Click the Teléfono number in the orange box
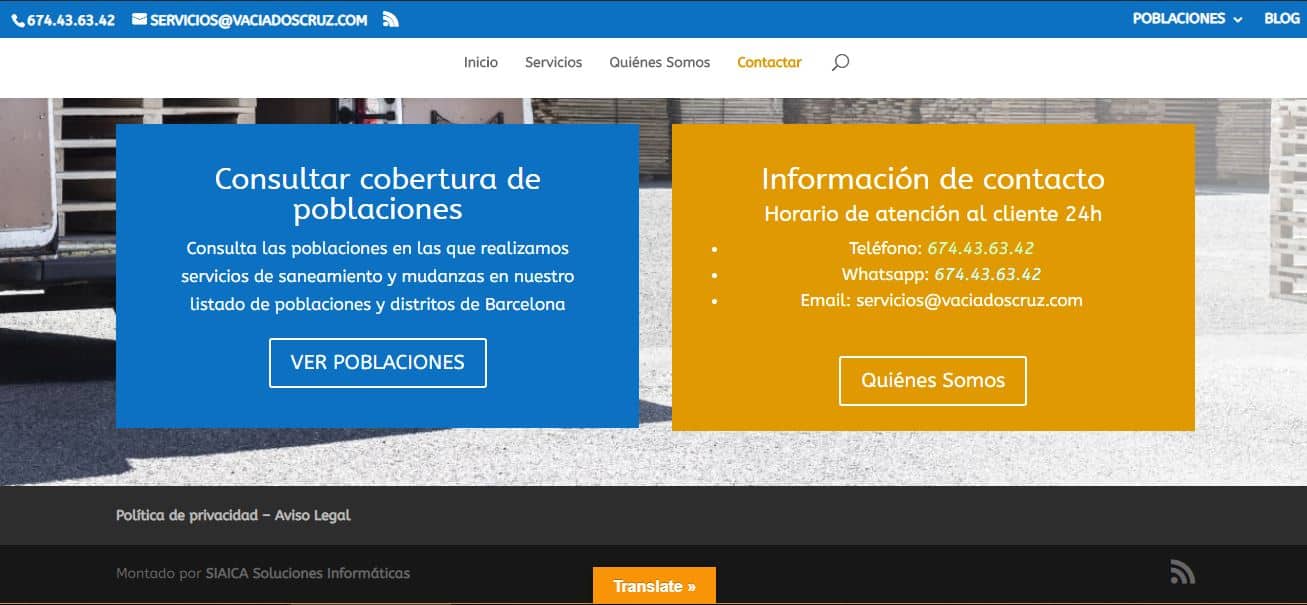1307x605 pixels. 980,248
